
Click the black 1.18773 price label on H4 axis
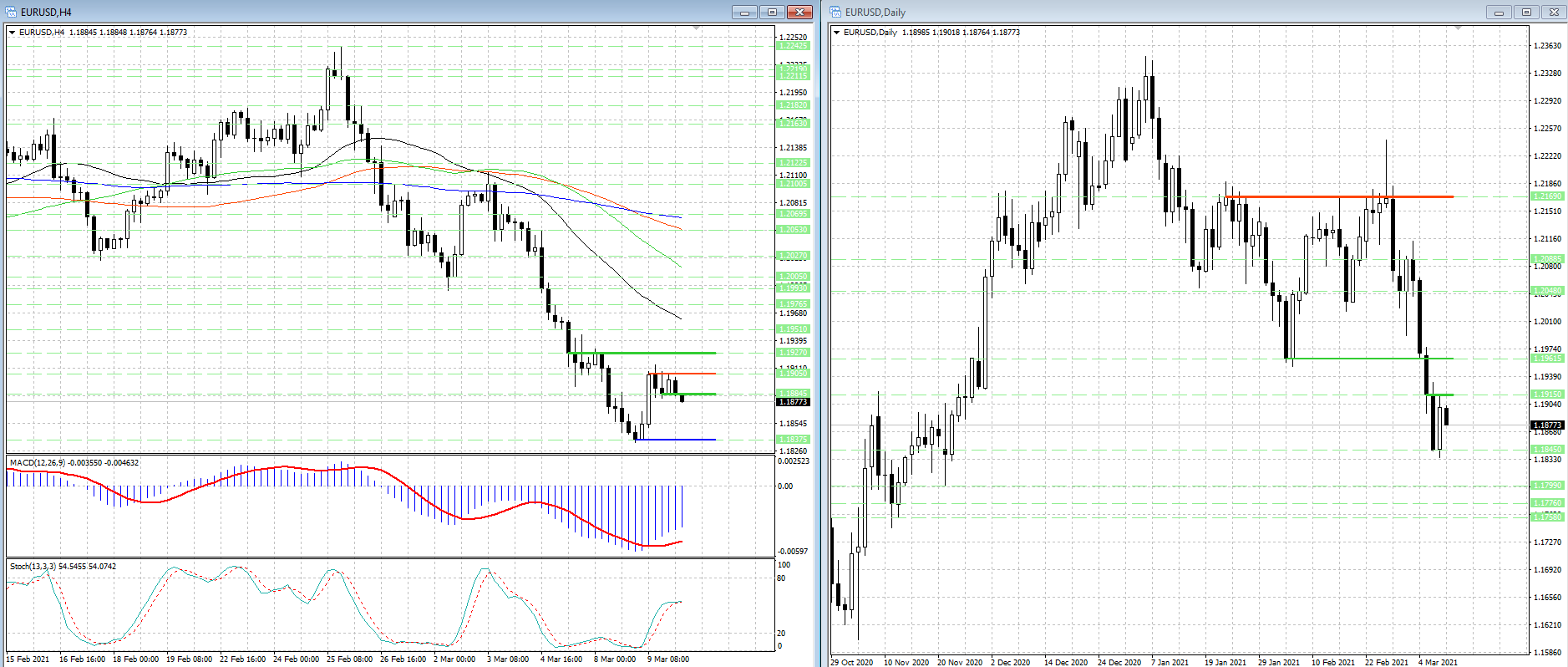click(793, 402)
